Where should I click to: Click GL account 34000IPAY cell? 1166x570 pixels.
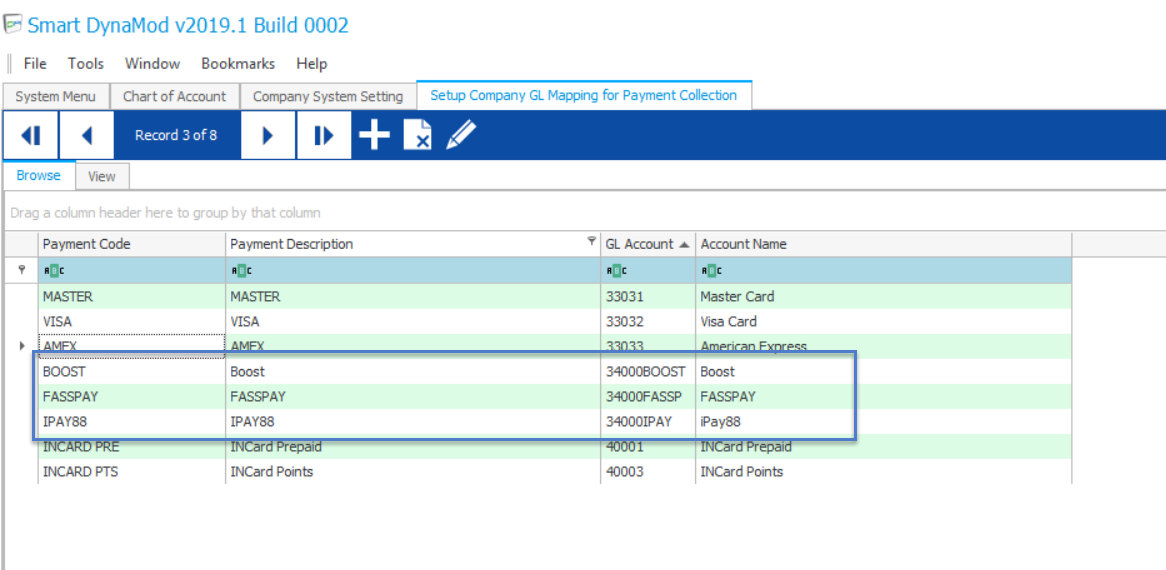coord(648,421)
